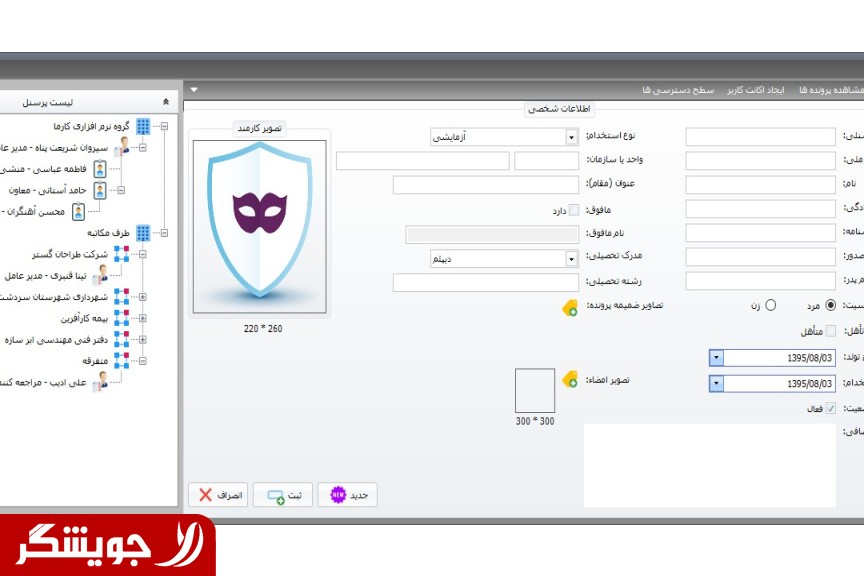
Task: Click the بیمه کارآفرین organization icon
Action: 121,318
